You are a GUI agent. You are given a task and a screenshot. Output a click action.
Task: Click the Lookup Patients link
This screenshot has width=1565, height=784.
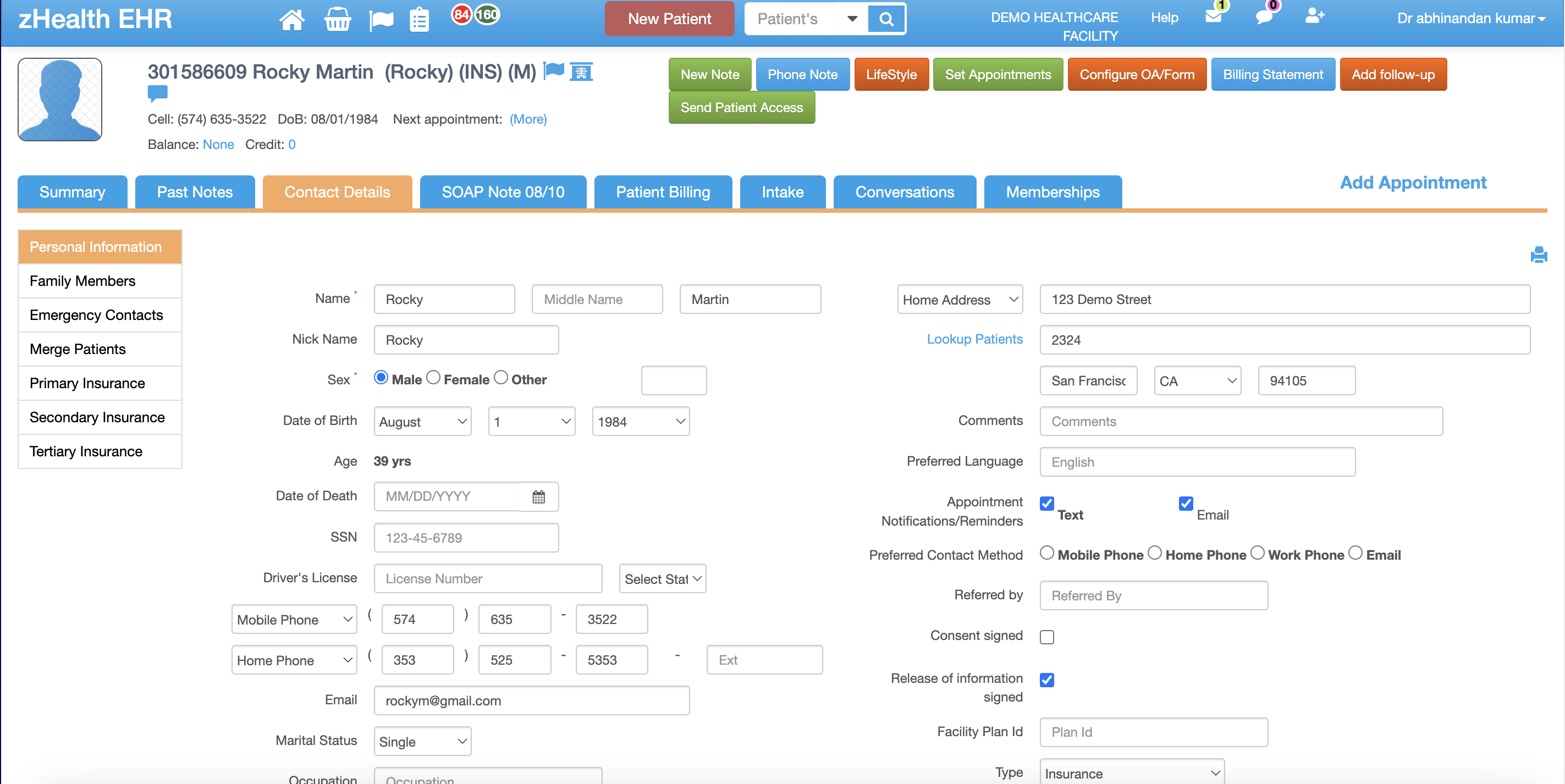974,339
